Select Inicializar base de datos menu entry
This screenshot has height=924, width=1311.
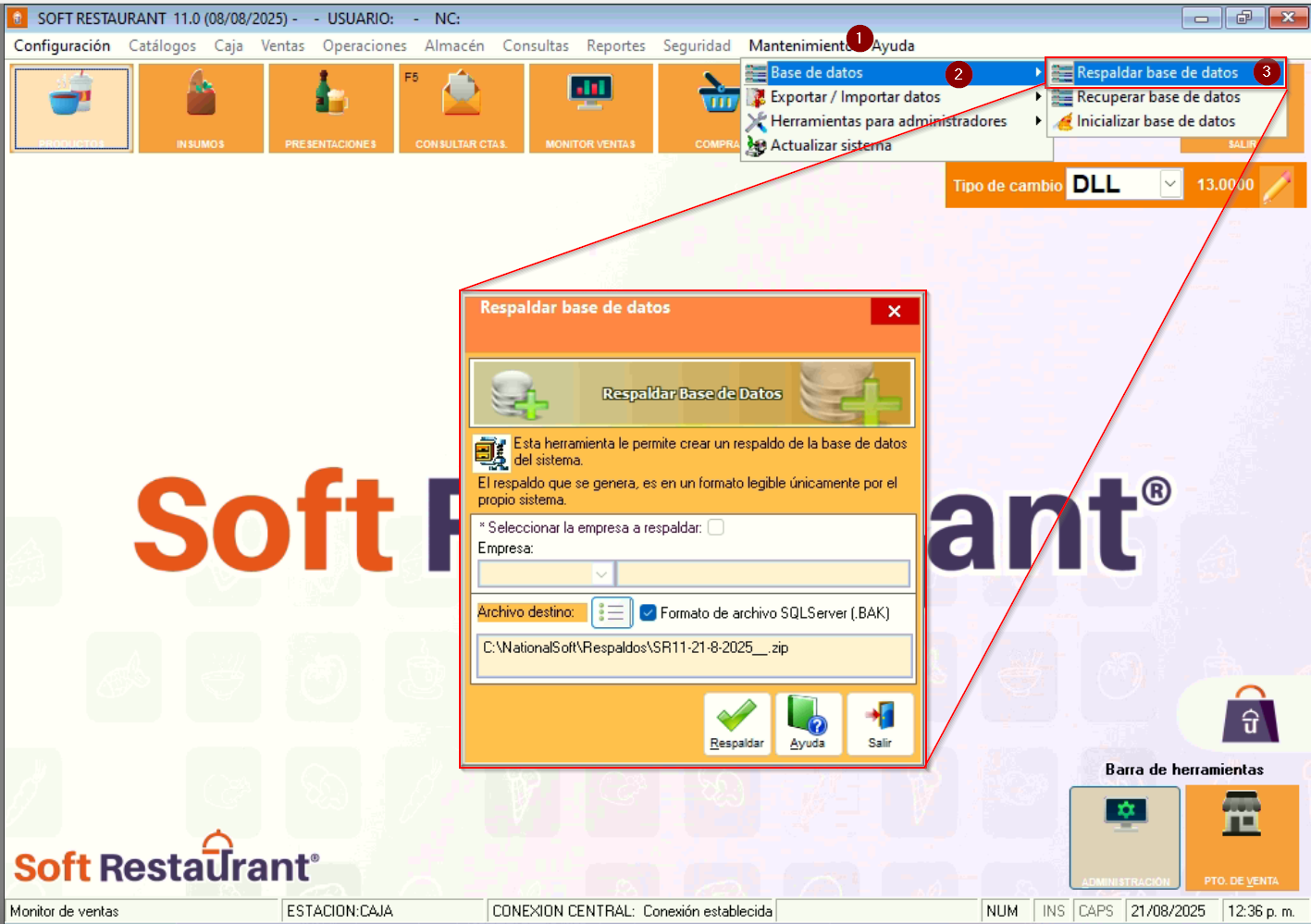pos(1166,121)
